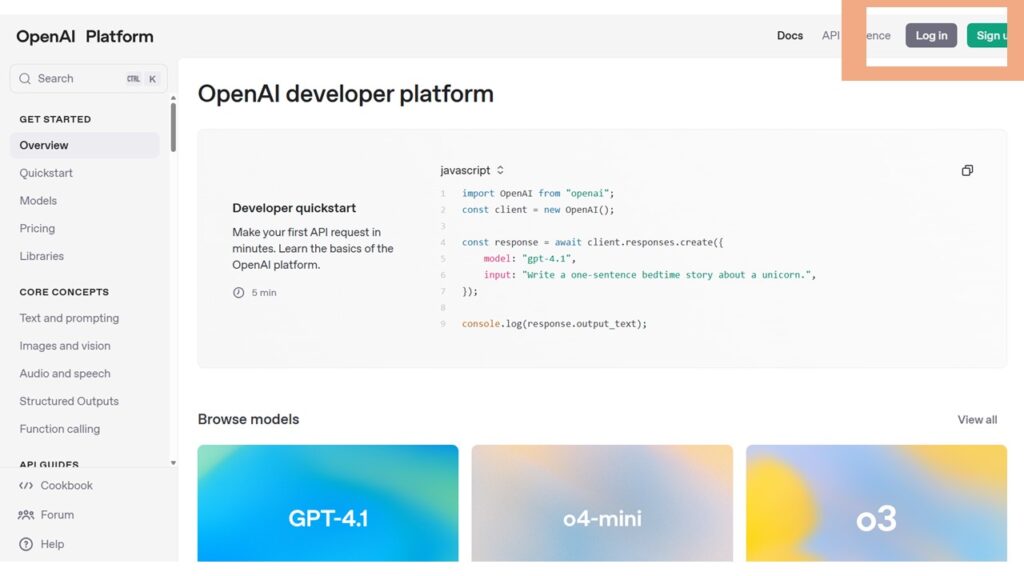The image size is (1024, 576).
Task: Click the CTRL K shortcut badge
Action: point(142,78)
